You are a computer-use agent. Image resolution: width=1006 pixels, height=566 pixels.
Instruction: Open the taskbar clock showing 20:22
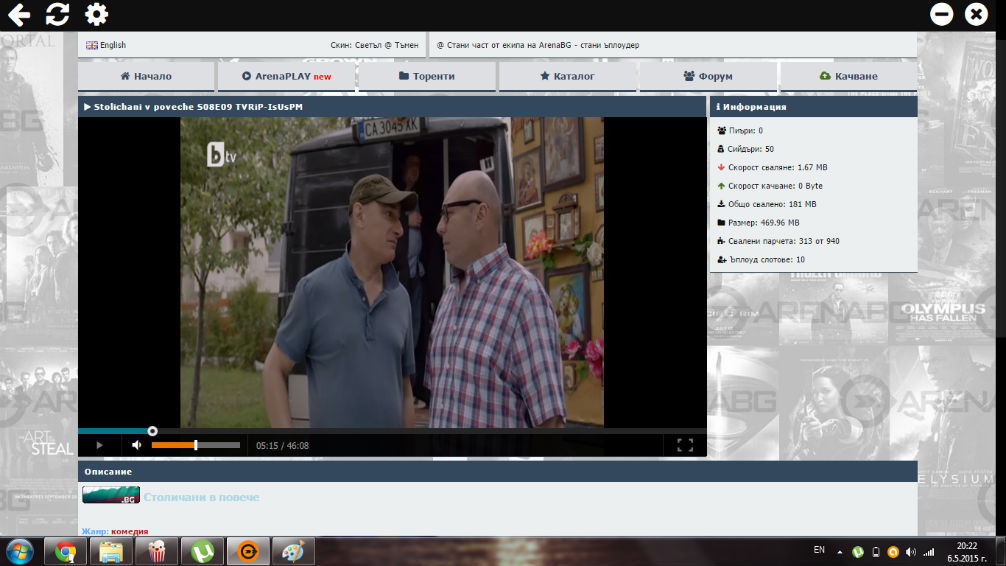pyautogui.click(x=967, y=552)
